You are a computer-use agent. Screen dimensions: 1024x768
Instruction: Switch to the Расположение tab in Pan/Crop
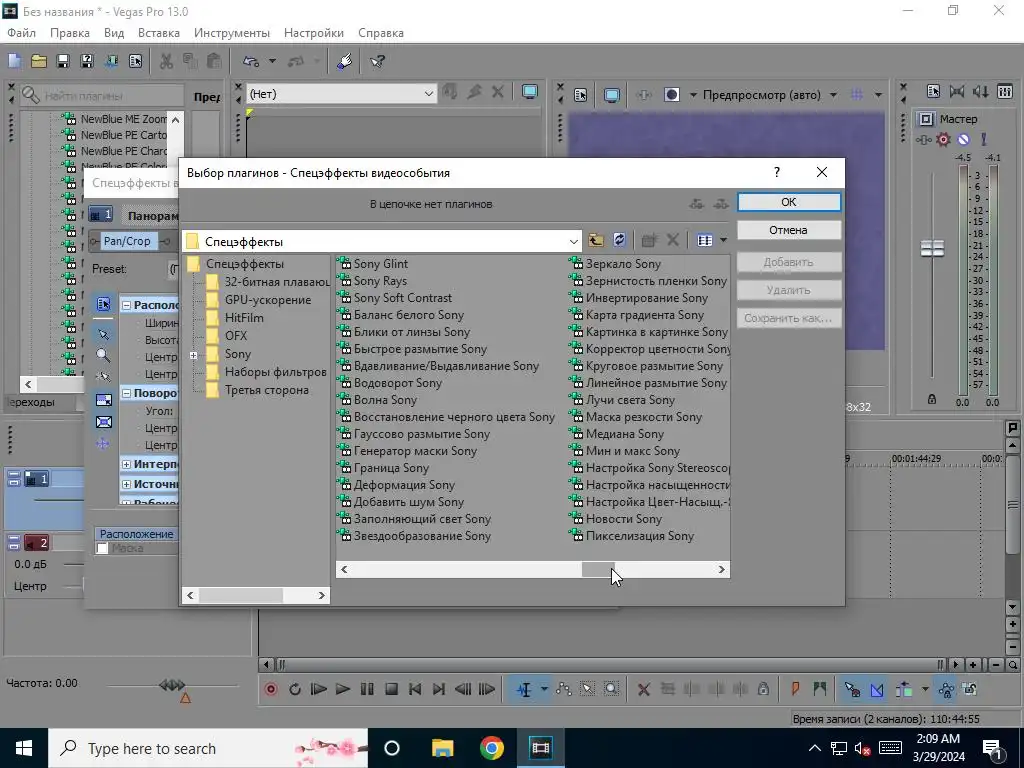(x=136, y=534)
